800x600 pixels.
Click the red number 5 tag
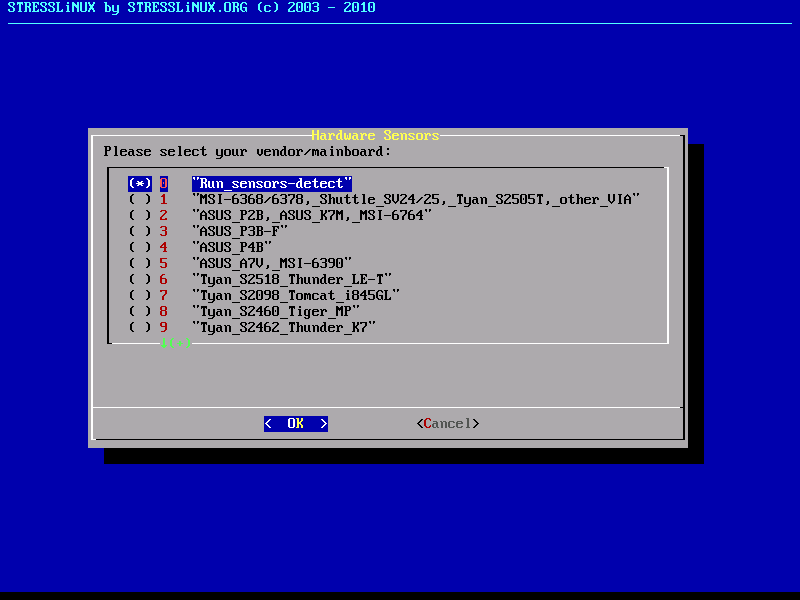pyautogui.click(x=164, y=263)
